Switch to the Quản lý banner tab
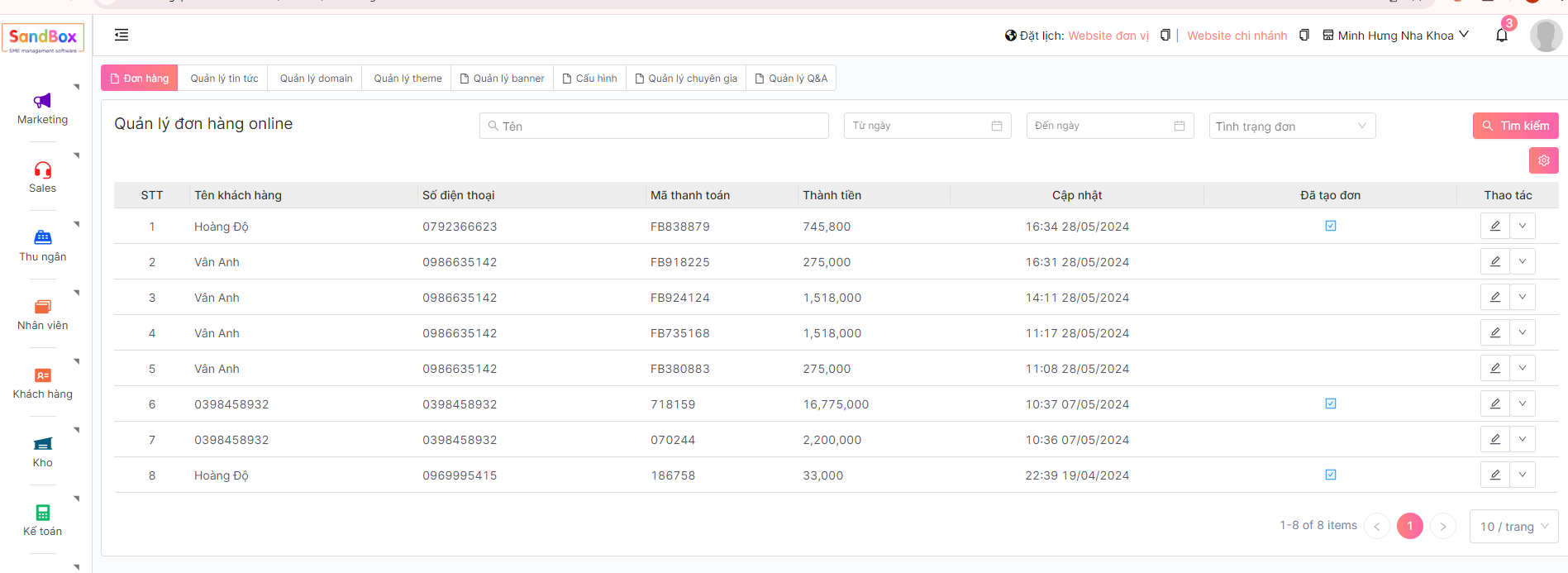Screen dimensions: 1568x573 pyautogui.click(x=502, y=79)
